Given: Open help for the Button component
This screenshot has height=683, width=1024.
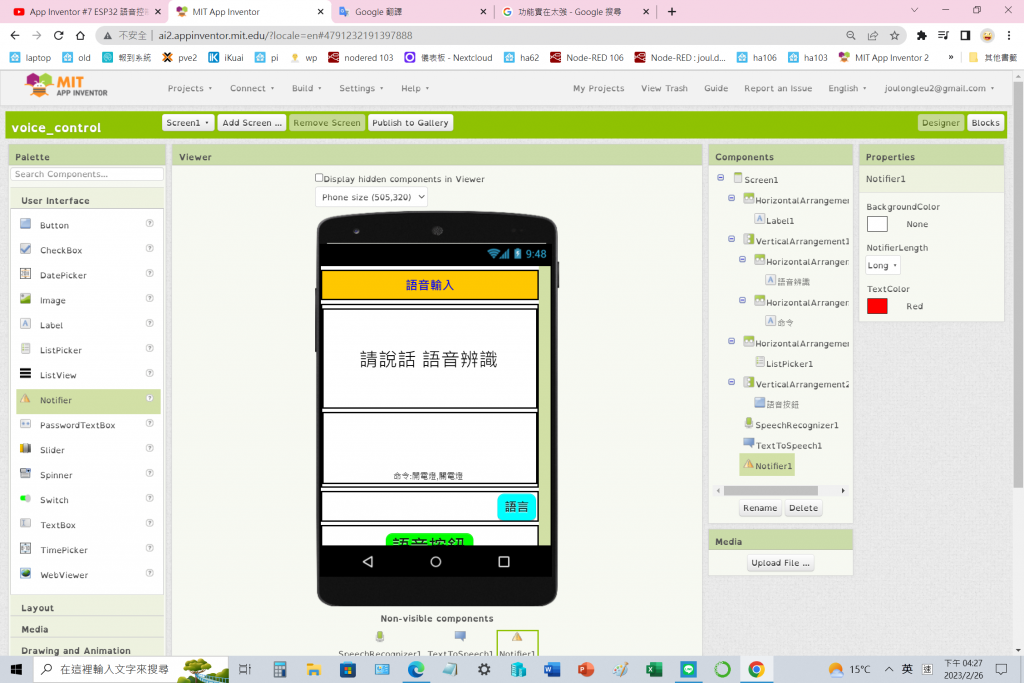Looking at the screenshot, I should [x=150, y=223].
